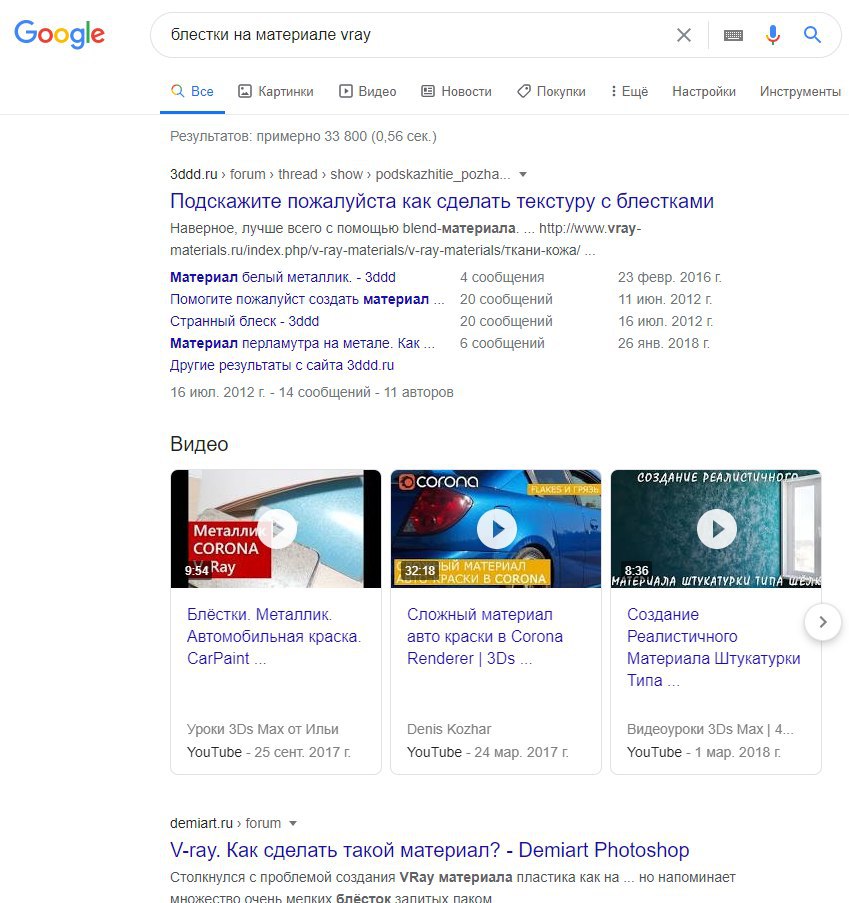Open Инструменты search tools
849x903 pixels.
point(800,92)
